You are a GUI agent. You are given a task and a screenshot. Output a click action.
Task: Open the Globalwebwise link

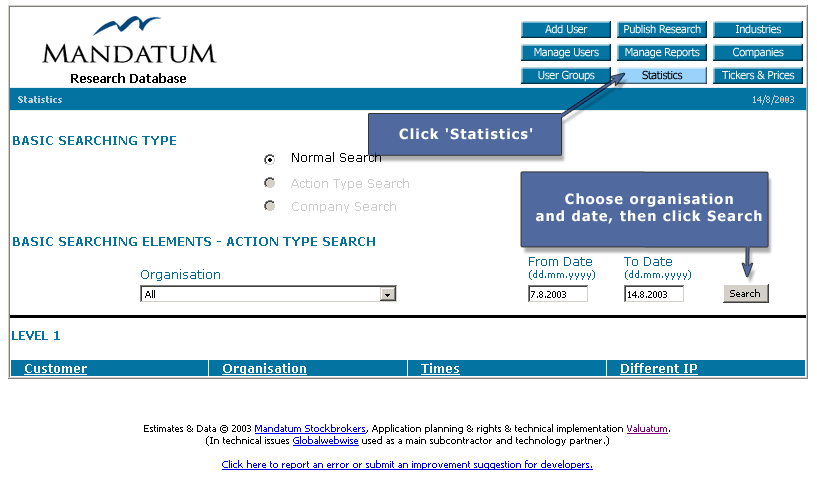[326, 440]
